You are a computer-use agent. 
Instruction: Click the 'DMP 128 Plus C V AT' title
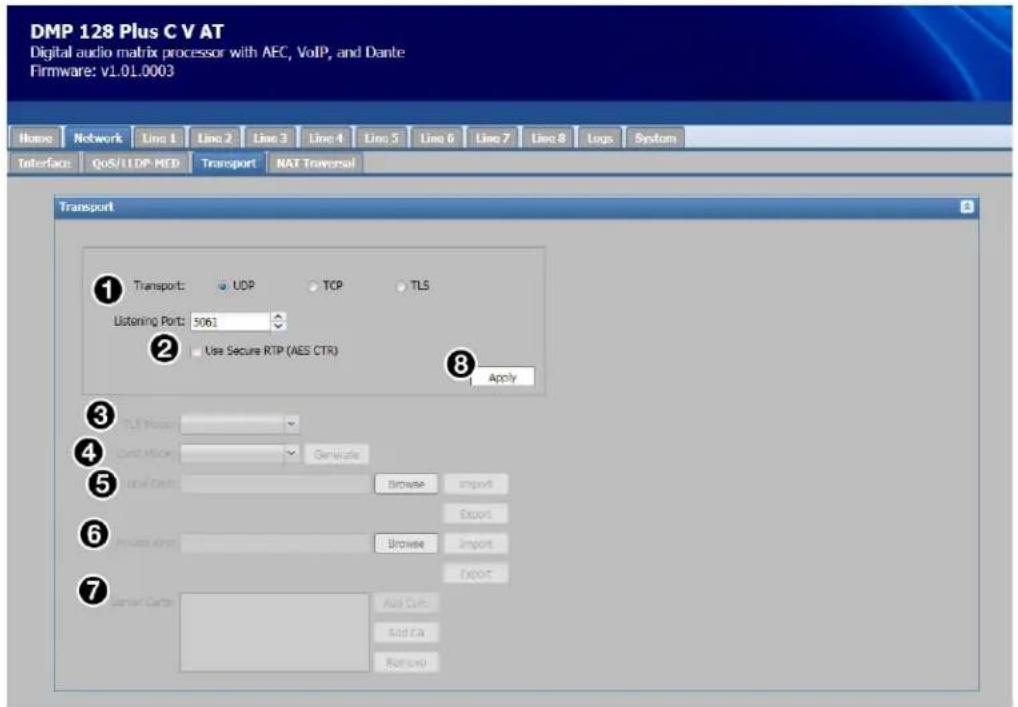click(127, 32)
